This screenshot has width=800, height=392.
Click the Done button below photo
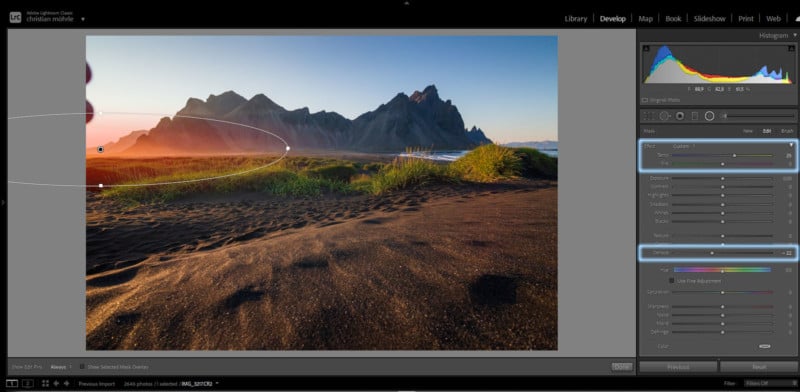click(622, 366)
